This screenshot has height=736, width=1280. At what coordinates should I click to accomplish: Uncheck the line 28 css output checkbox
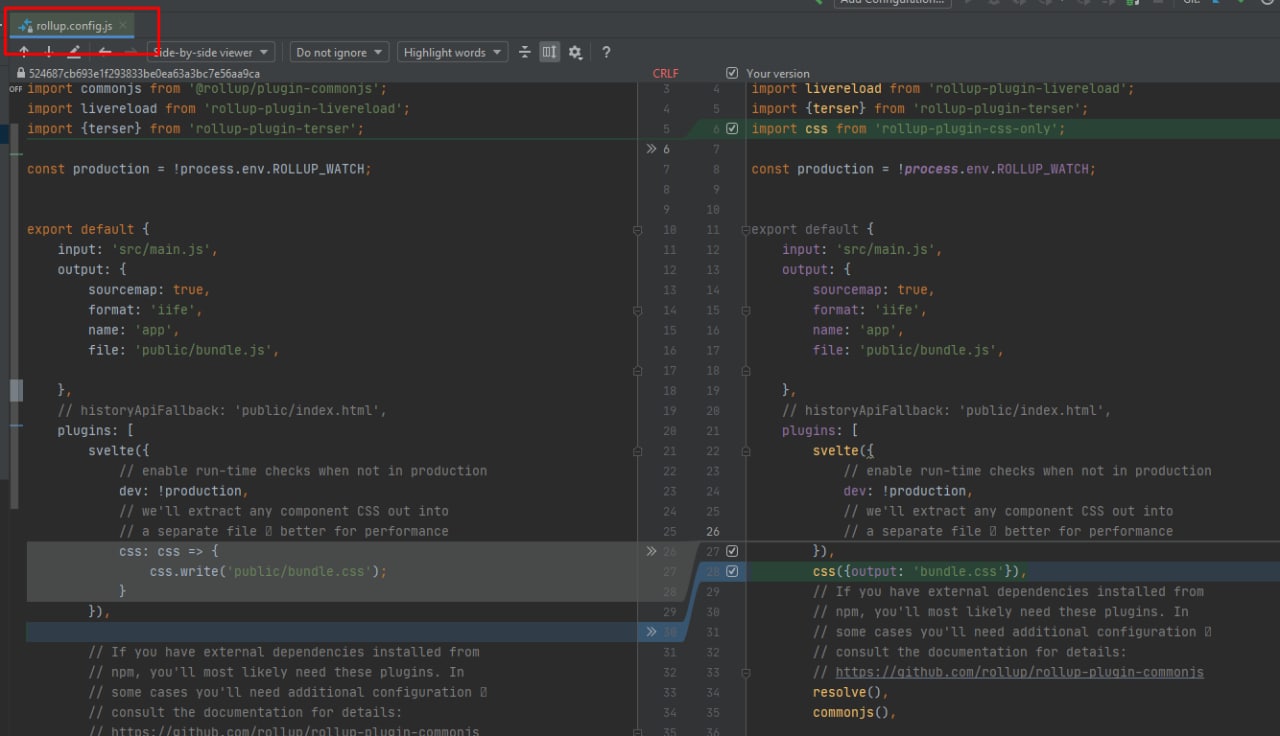tap(732, 571)
